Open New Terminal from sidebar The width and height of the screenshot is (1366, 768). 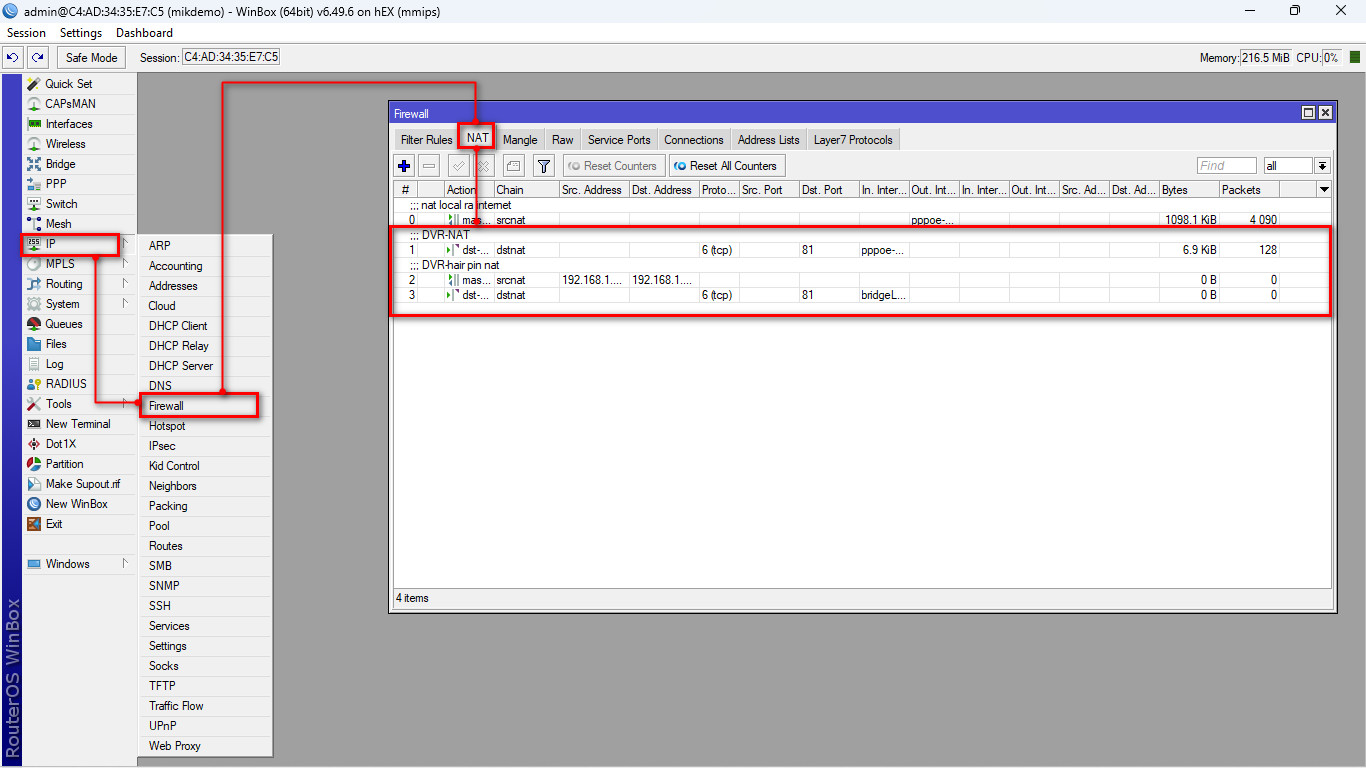tap(77, 424)
